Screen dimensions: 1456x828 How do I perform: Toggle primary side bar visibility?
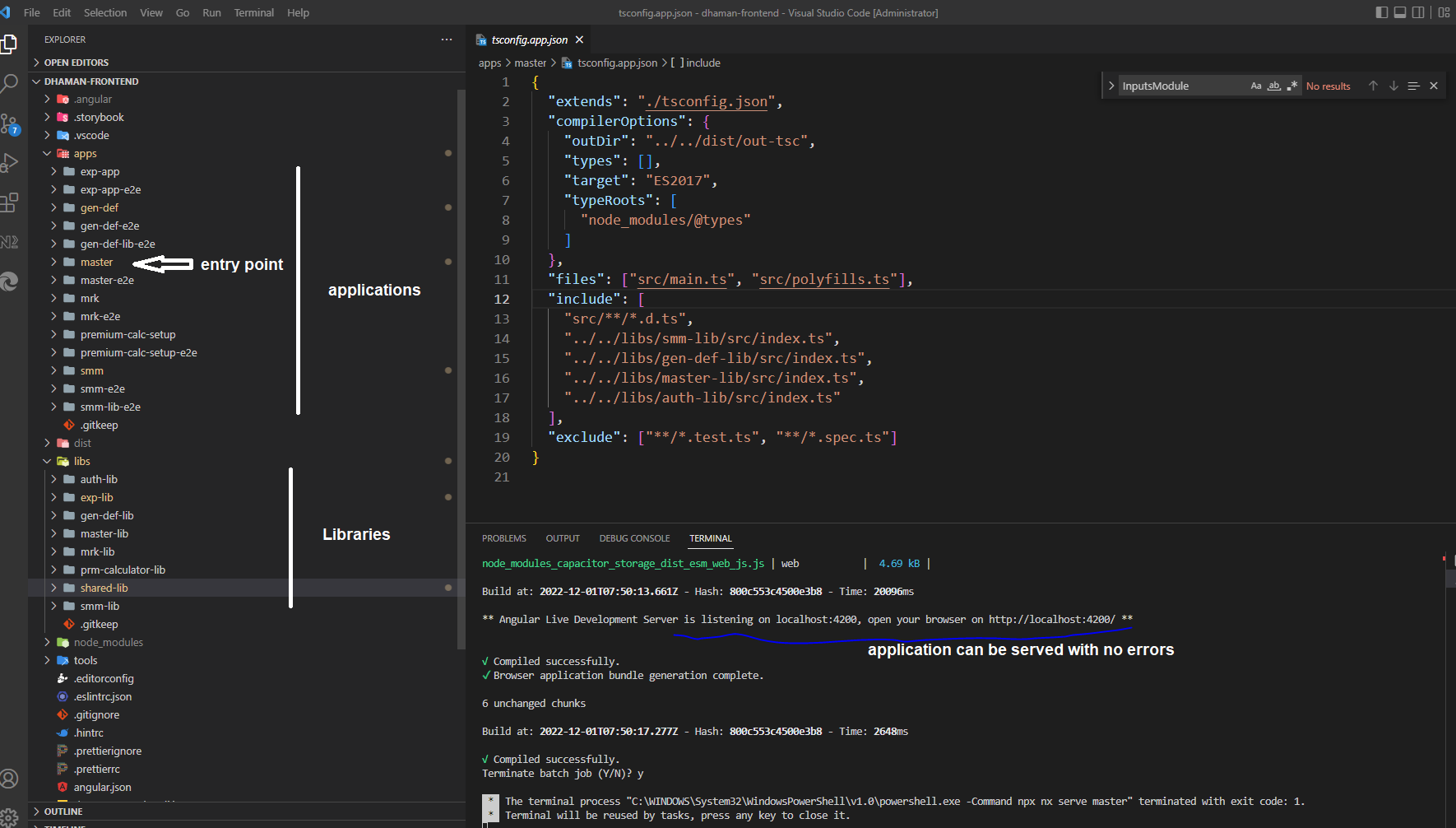1382,12
